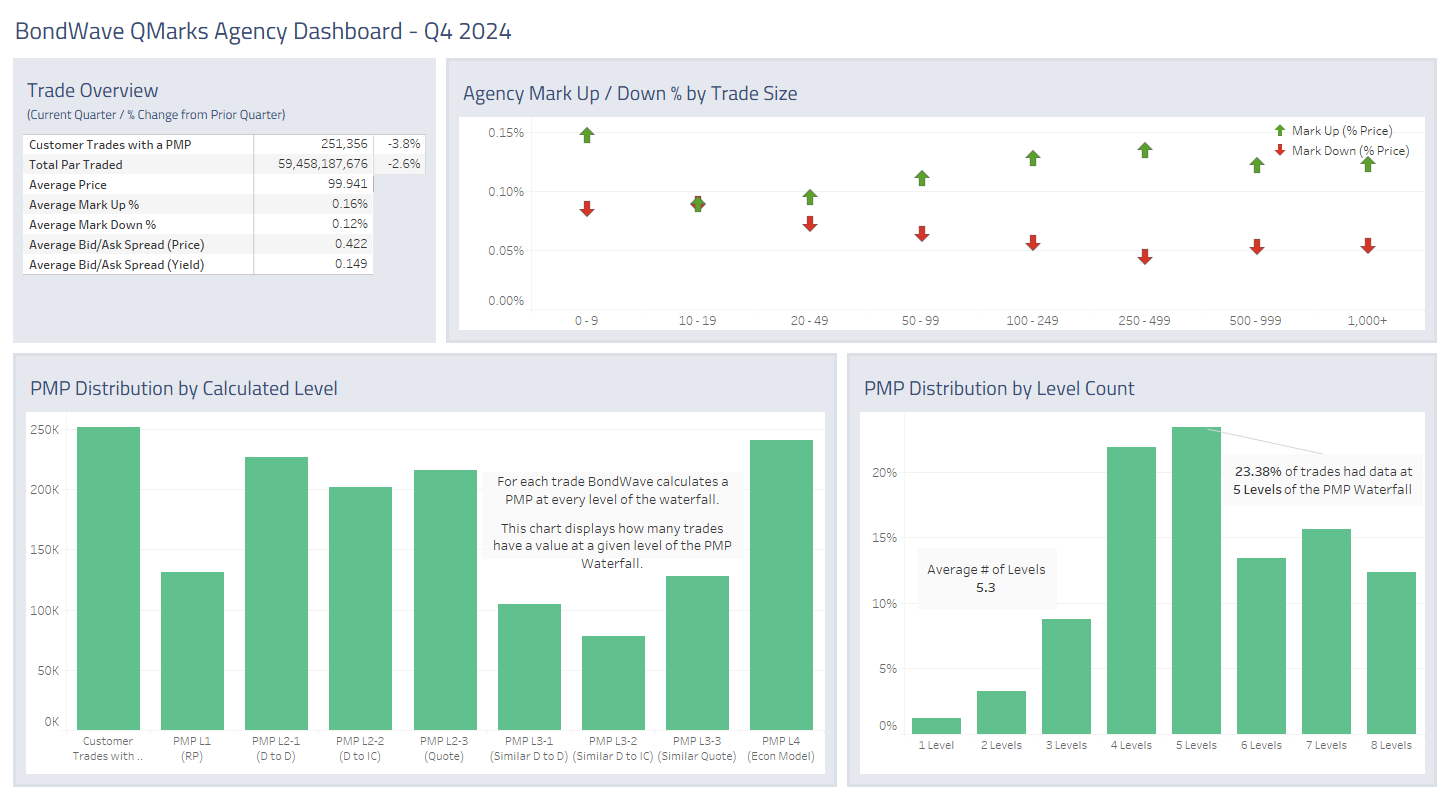Click the Mark Up arrow for 500 - 999
The height and width of the screenshot is (800, 1450).
(x=1257, y=165)
